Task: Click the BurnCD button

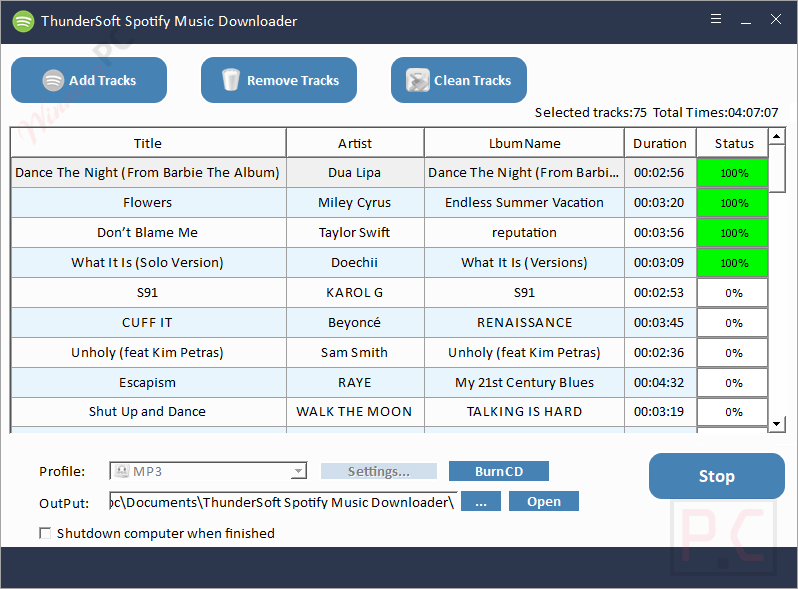Action: pos(499,471)
